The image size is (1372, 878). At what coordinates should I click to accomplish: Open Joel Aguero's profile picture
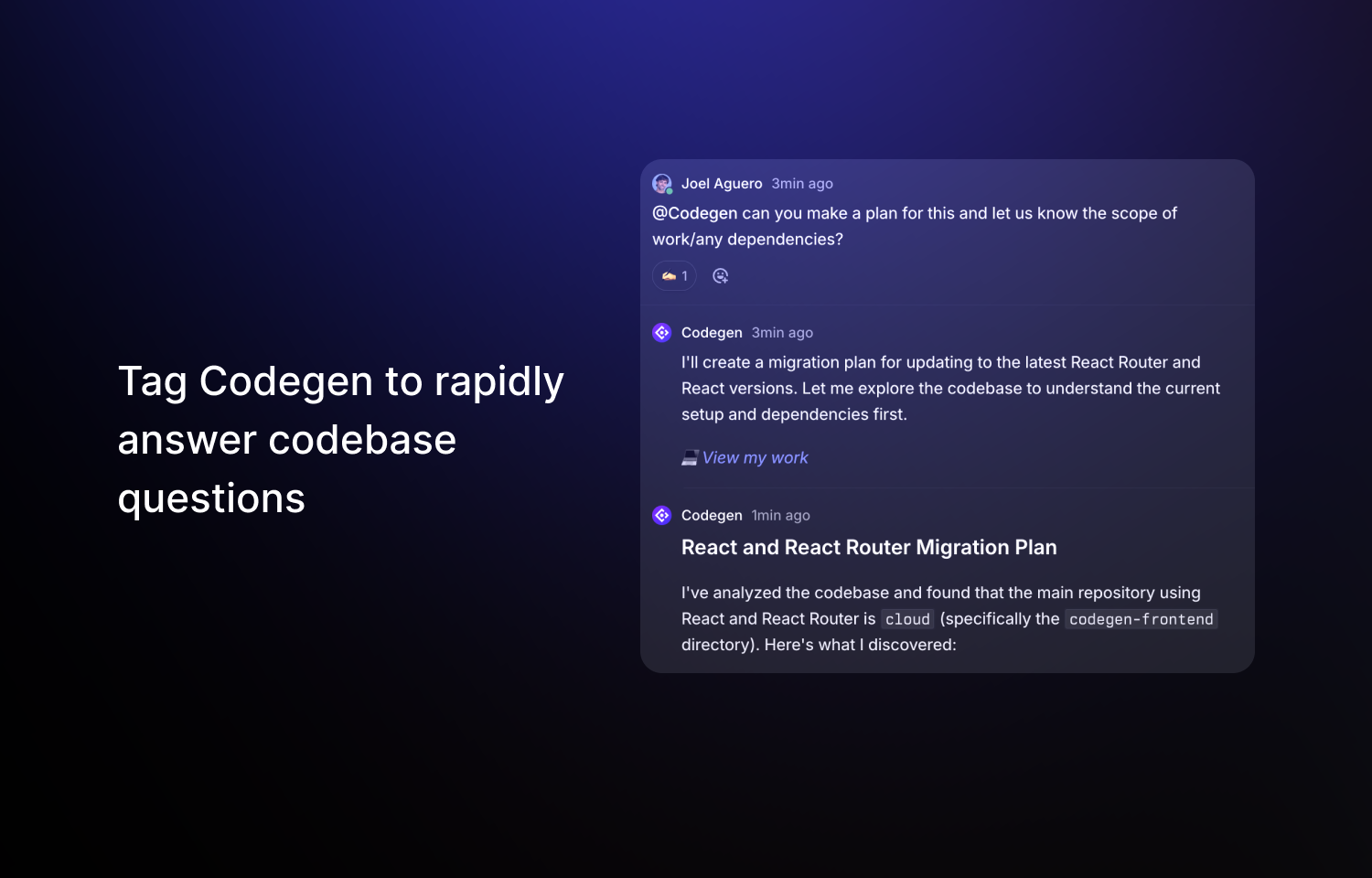click(661, 183)
